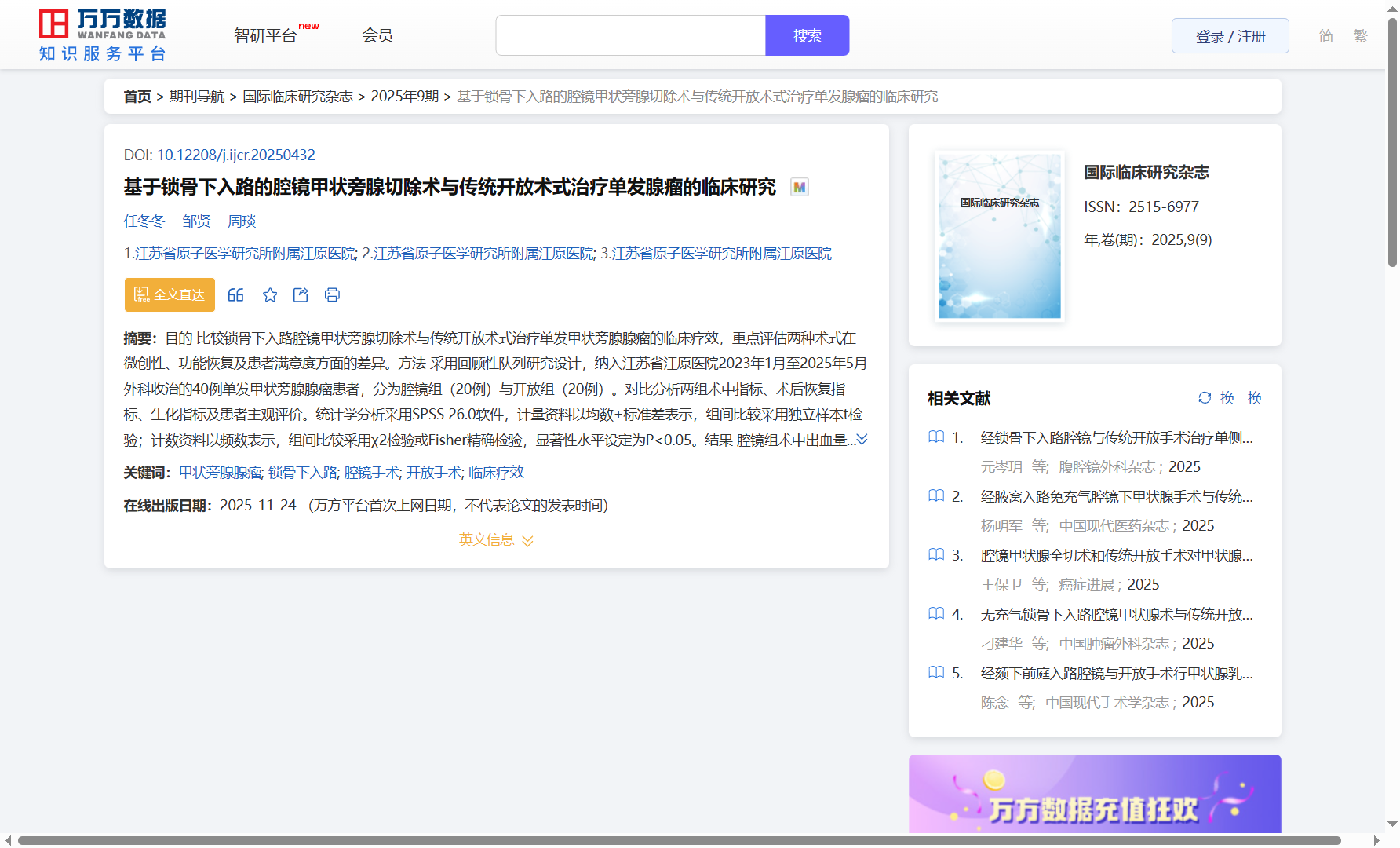Open the 会员 menu item
The height and width of the screenshot is (848, 1400).
click(377, 36)
